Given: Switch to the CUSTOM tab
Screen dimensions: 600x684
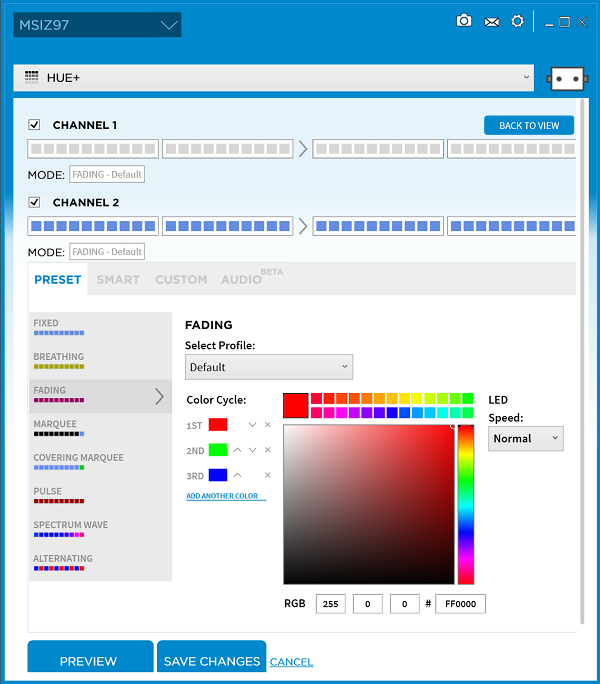Looking at the screenshot, I should click(x=181, y=280).
